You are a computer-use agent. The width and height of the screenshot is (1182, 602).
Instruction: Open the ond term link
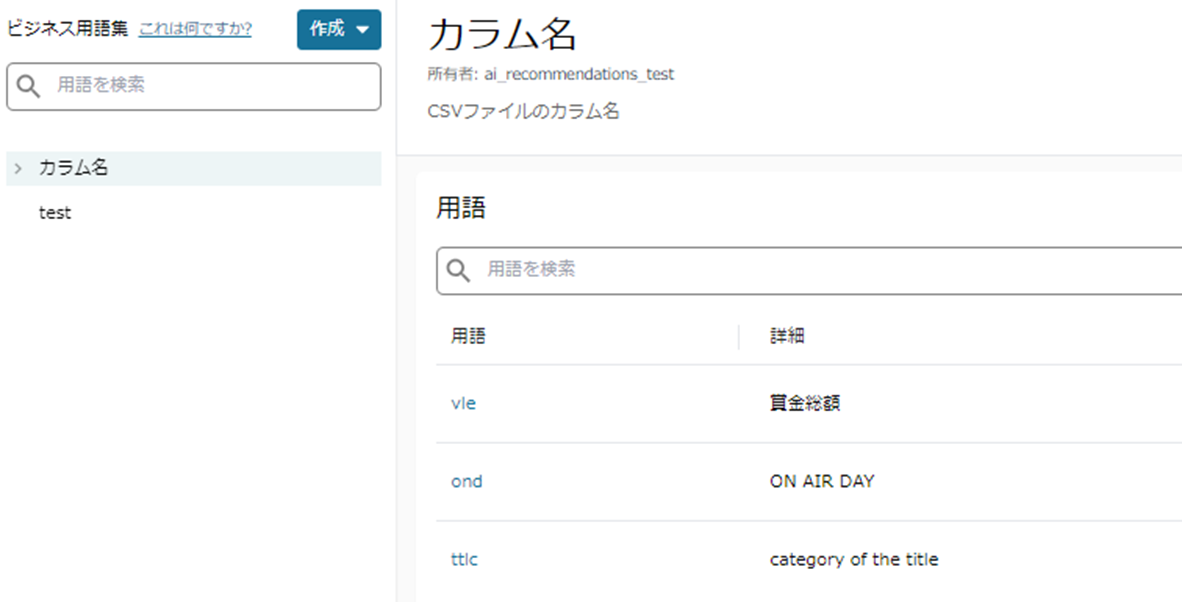point(467,481)
